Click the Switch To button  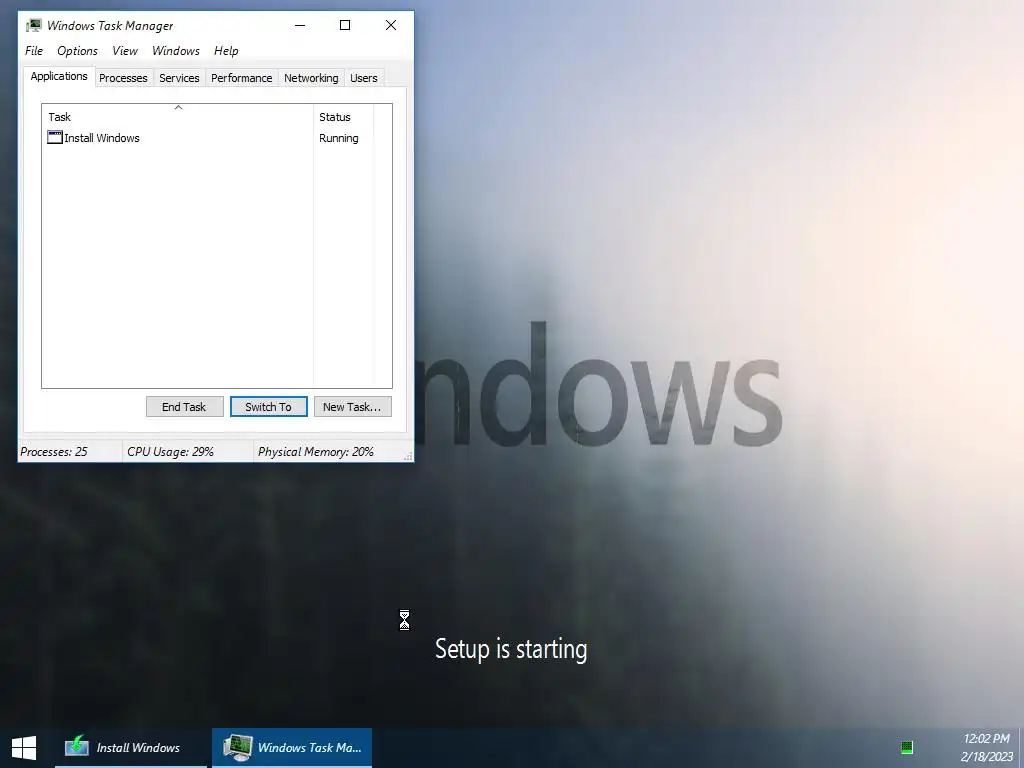point(268,407)
